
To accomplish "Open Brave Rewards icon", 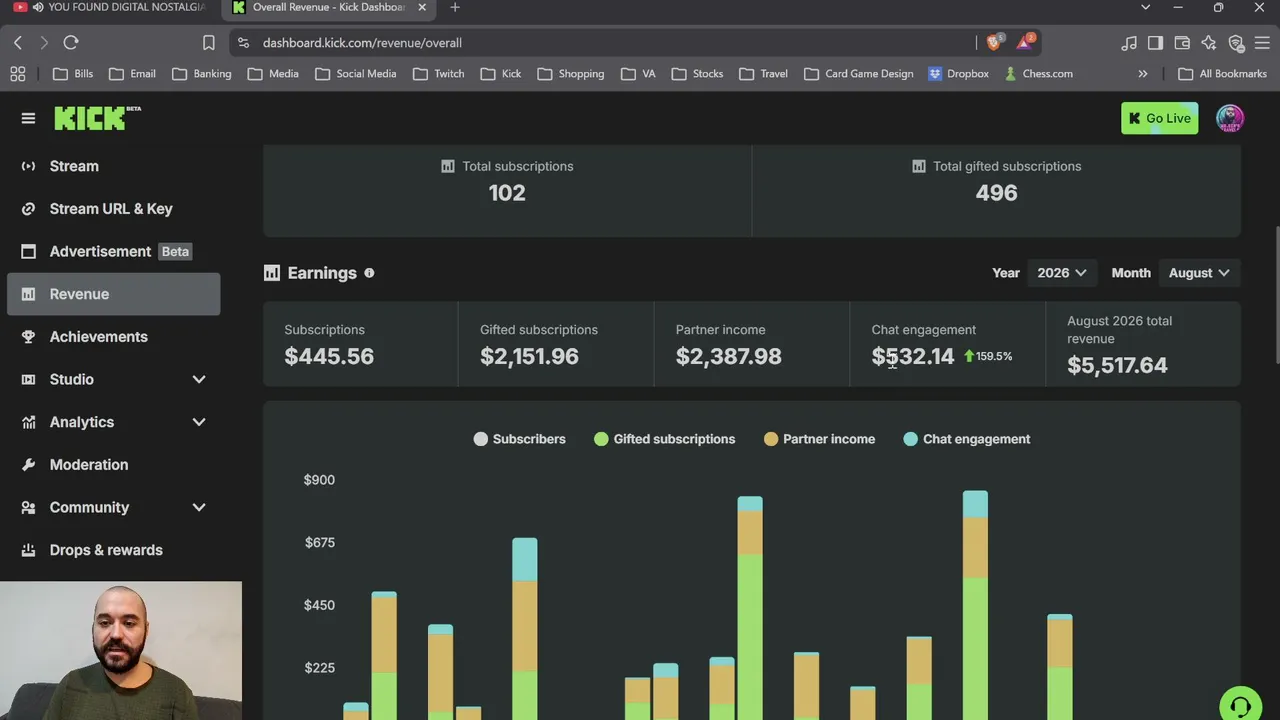I will (1025, 42).
